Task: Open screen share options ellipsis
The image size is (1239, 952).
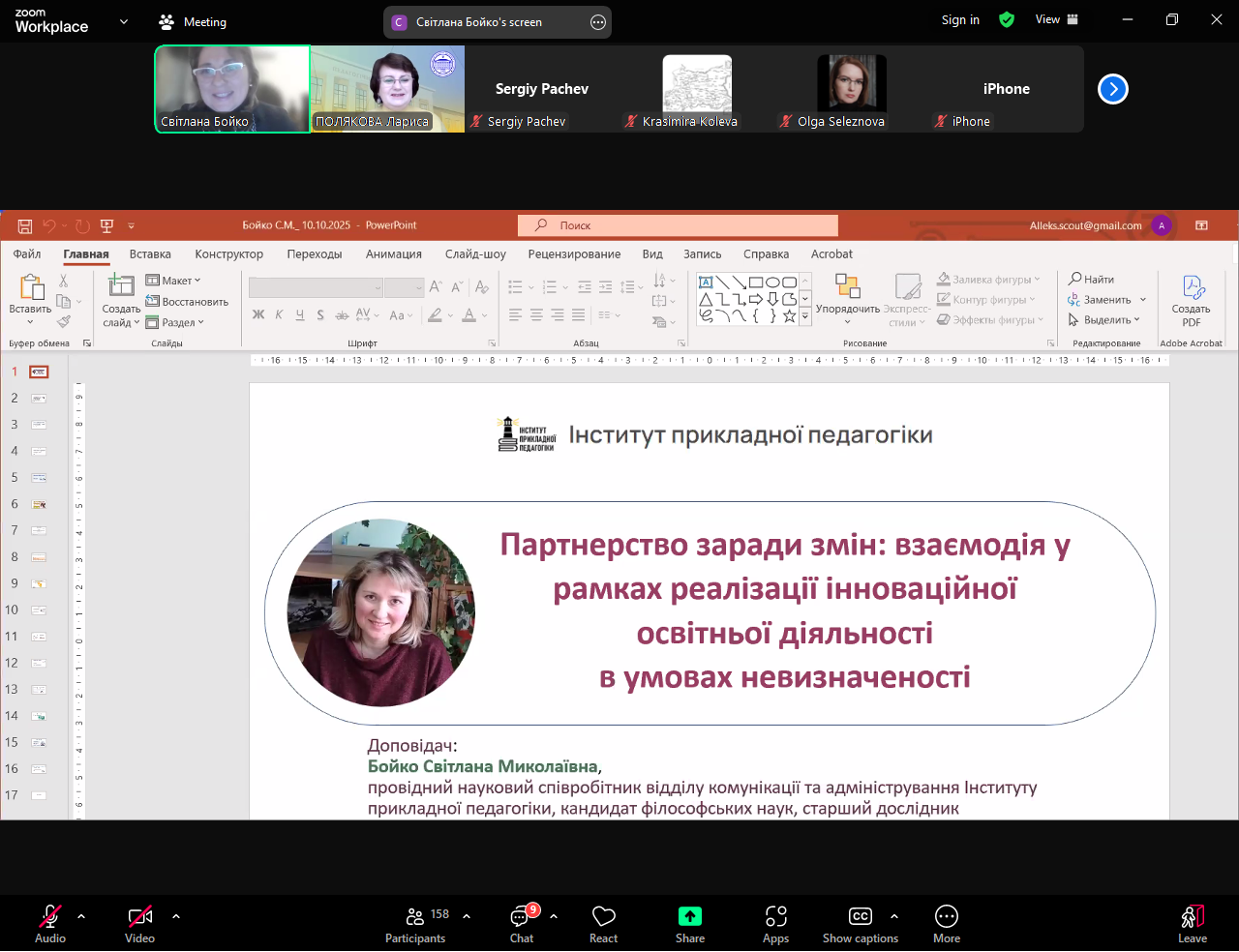Action: [x=598, y=22]
